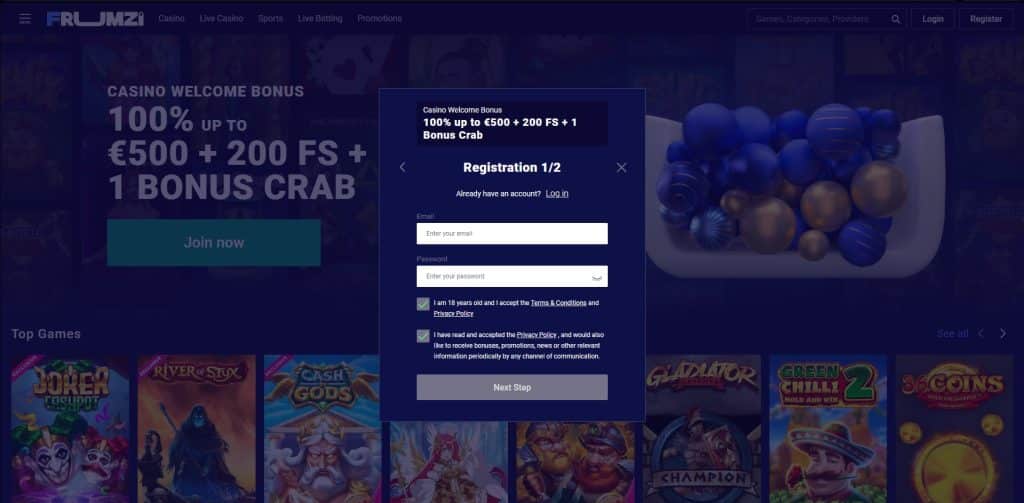
Task: Show password with the eye icon
Action: 596,277
